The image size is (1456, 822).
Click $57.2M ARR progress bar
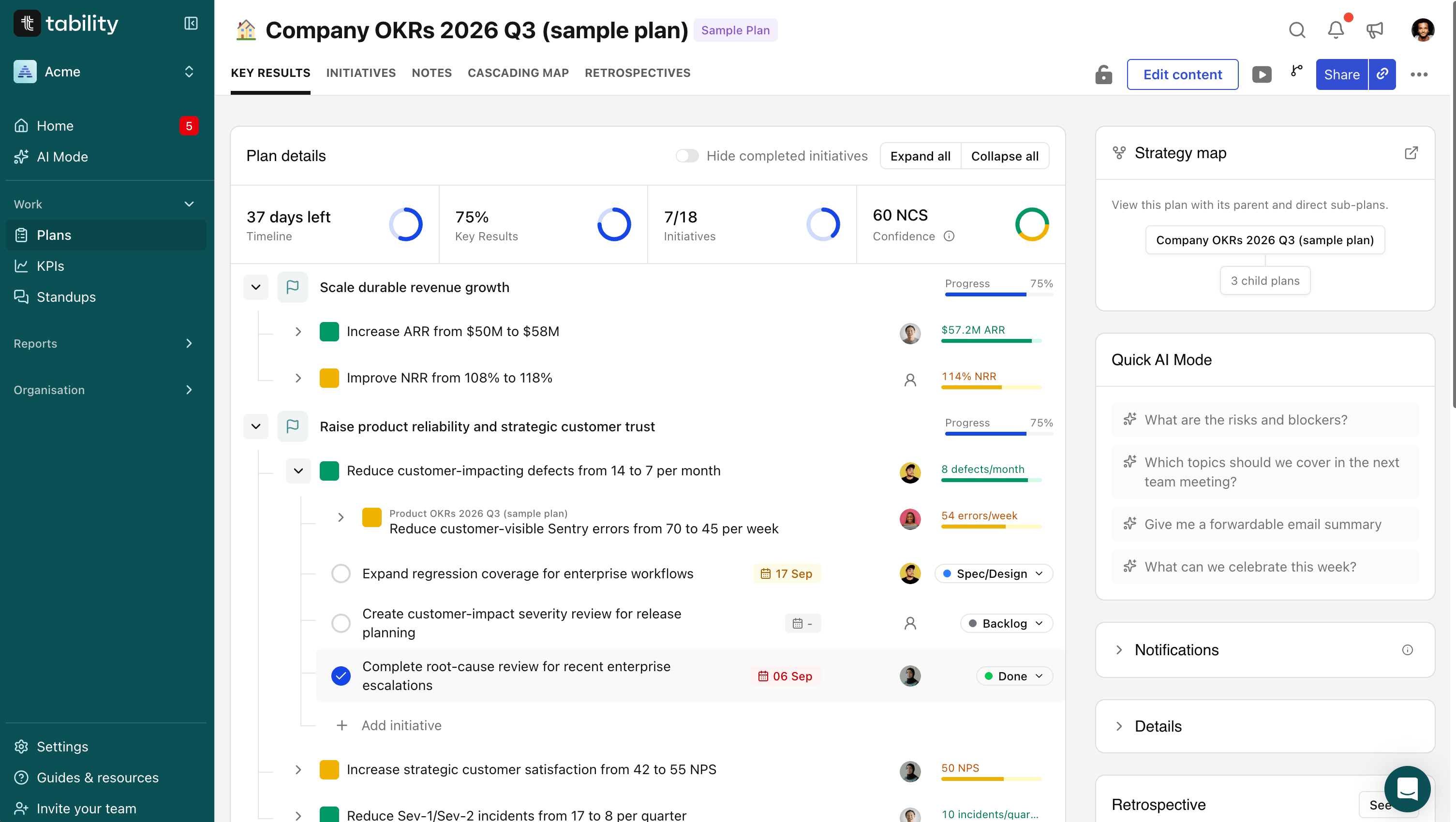coord(992,341)
